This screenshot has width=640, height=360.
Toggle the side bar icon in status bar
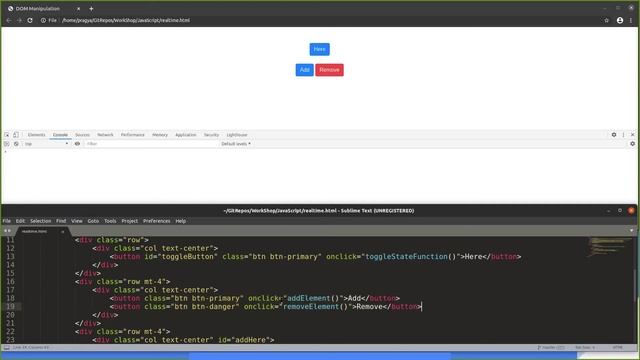pos(7,347)
